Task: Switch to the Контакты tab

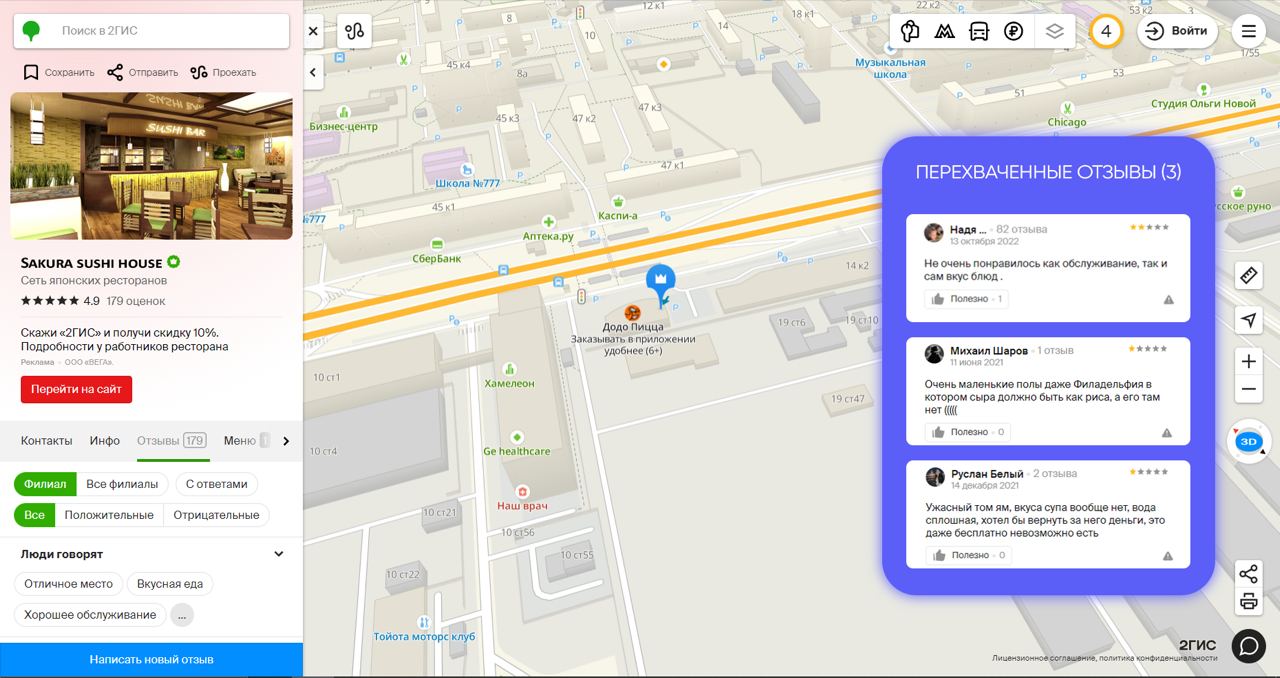Action: point(47,441)
